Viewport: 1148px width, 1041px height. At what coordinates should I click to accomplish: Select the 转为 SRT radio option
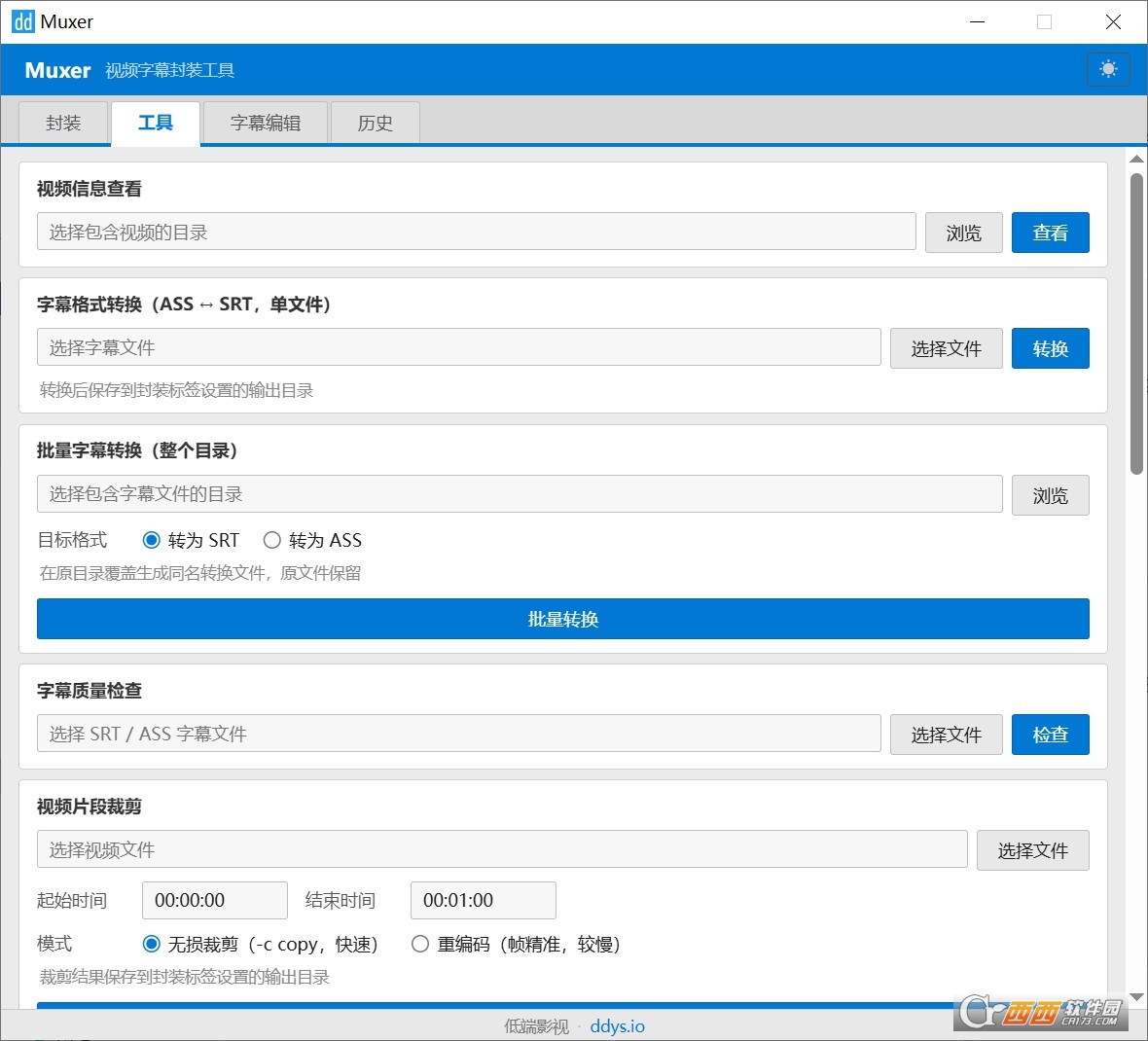pos(152,540)
